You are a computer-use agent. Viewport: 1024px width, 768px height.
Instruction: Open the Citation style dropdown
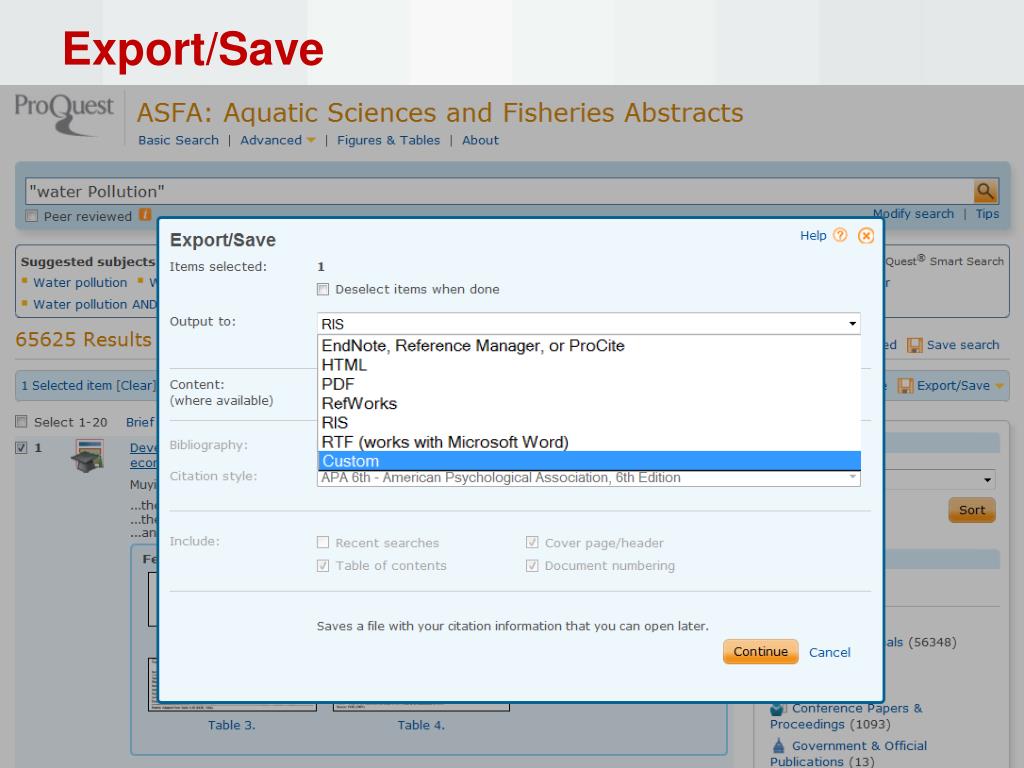[x=588, y=478]
